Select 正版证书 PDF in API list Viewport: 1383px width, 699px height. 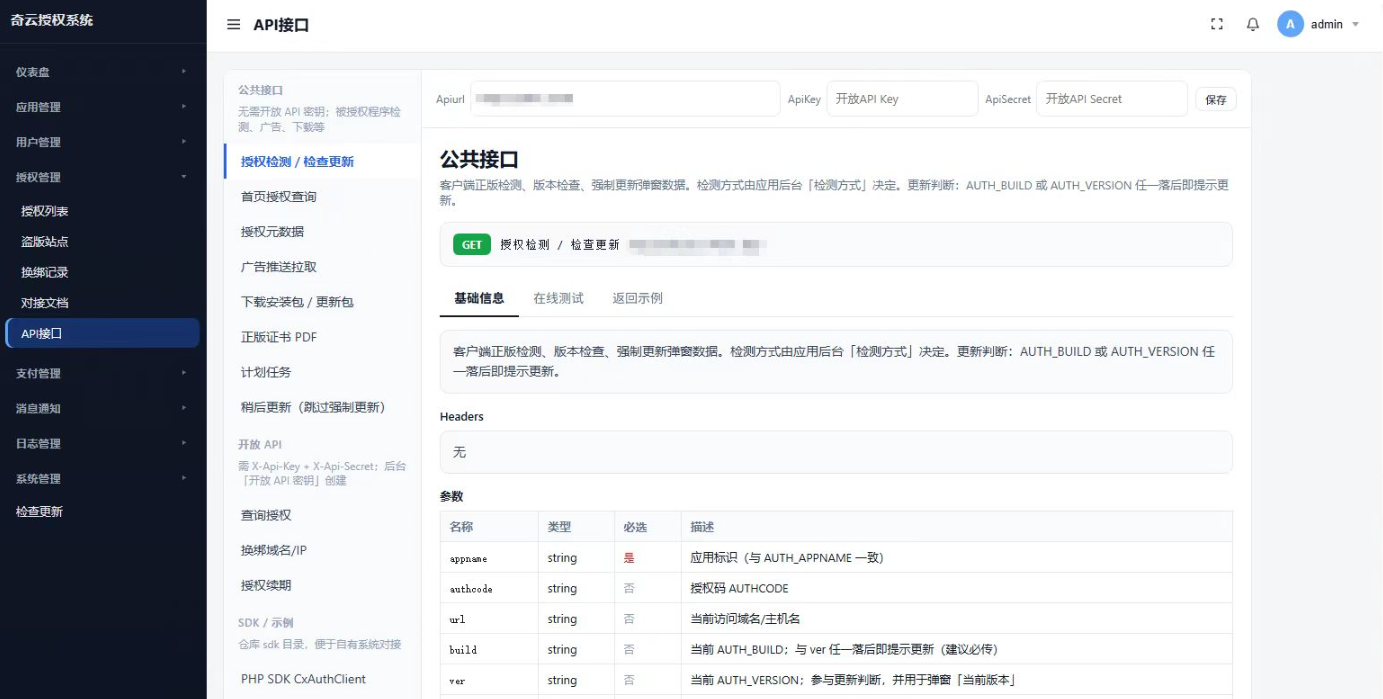[322, 337]
